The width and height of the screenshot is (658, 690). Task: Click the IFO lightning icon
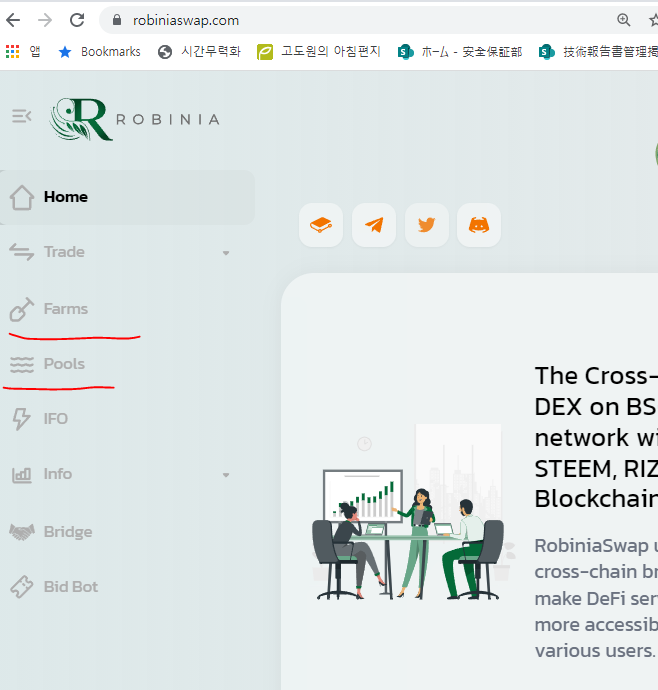pyautogui.click(x=21, y=419)
